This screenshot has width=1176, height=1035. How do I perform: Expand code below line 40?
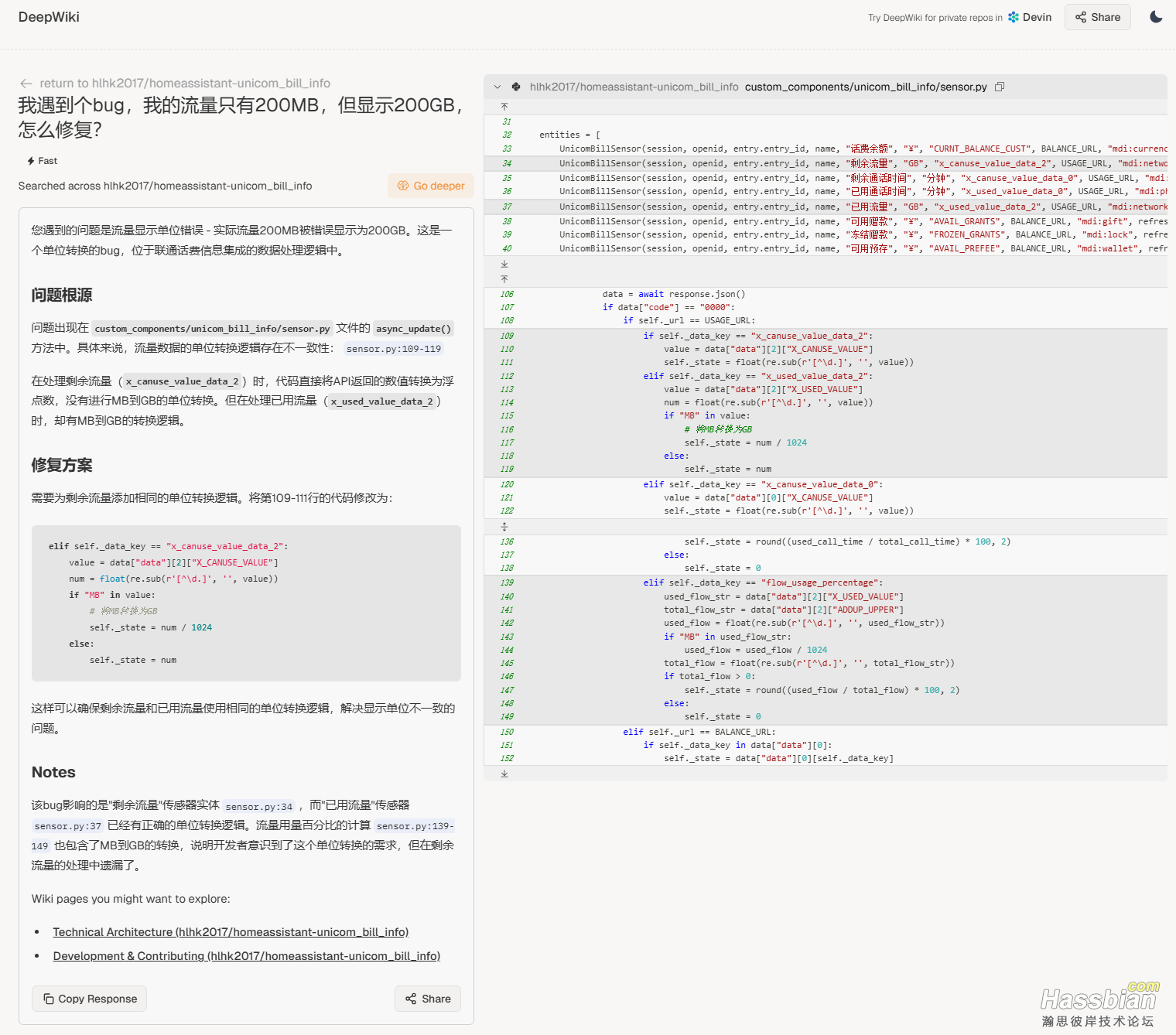(x=504, y=264)
